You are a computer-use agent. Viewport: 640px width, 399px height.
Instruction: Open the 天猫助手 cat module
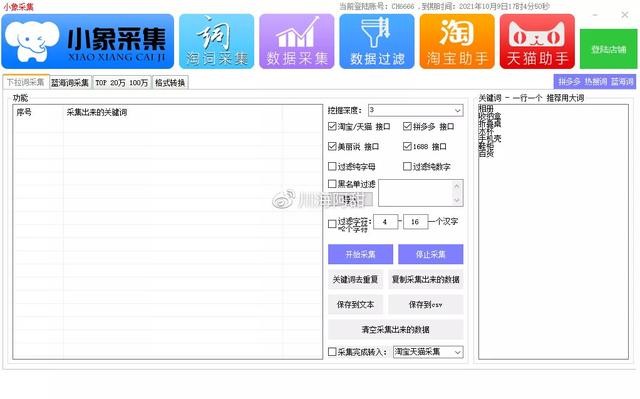(x=537, y=41)
